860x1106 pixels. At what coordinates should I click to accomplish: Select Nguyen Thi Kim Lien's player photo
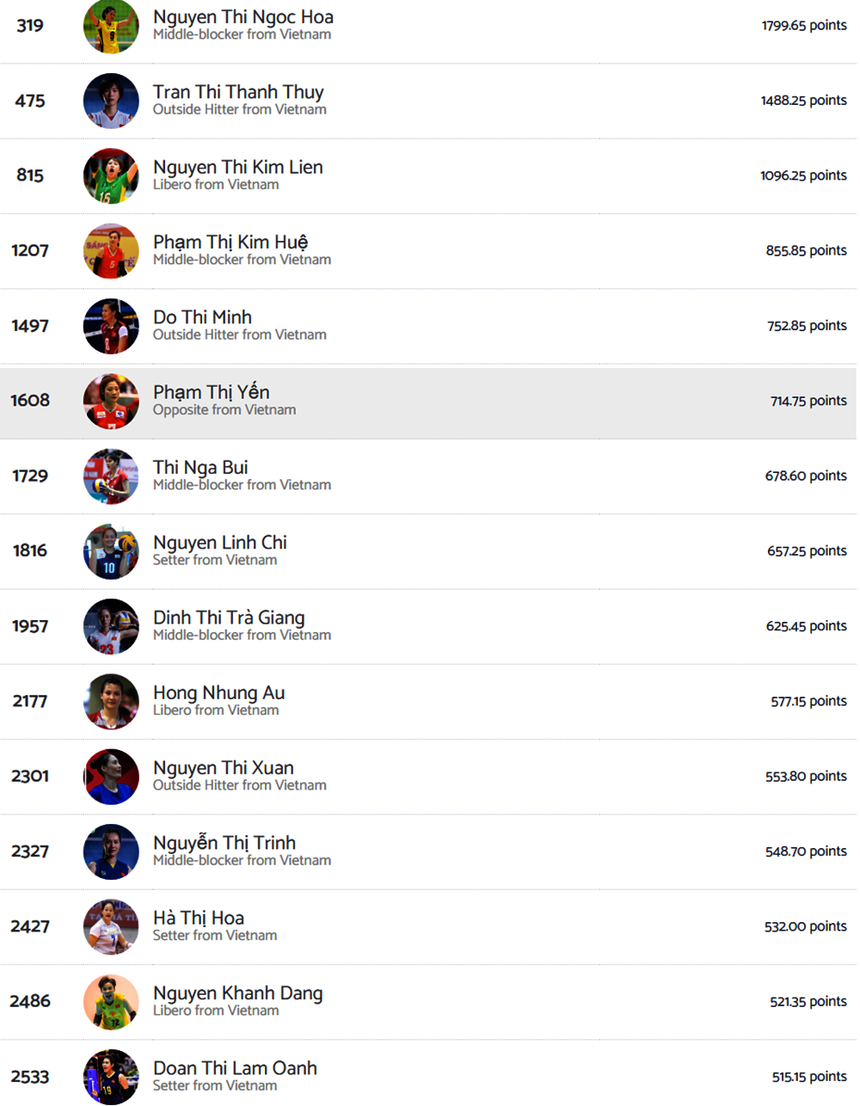[x=111, y=176]
